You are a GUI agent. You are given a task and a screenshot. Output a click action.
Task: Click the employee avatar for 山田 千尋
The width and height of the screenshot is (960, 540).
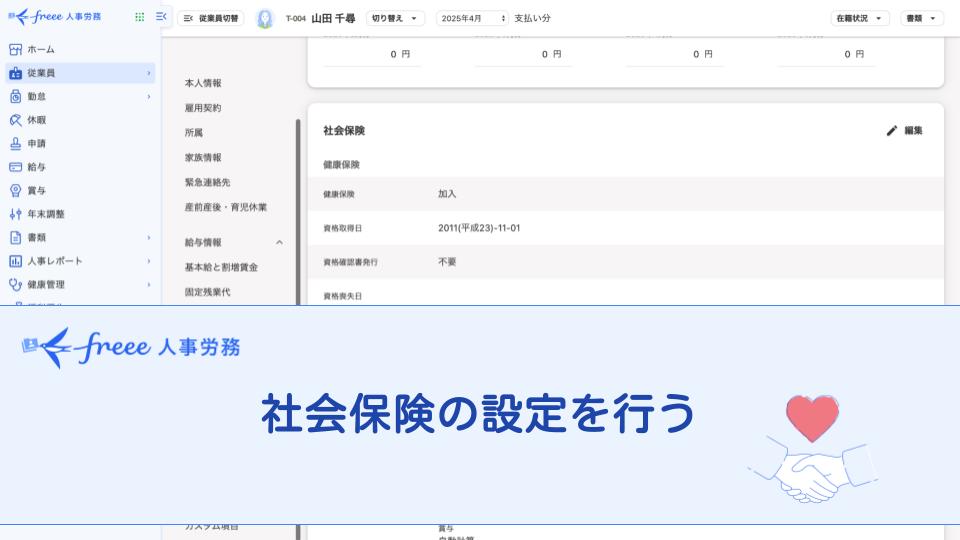[264, 18]
